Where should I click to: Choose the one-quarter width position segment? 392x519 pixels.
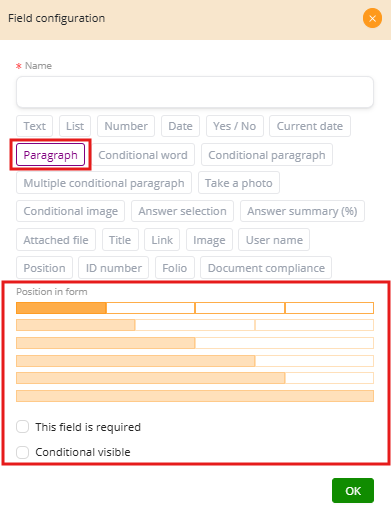point(61,308)
